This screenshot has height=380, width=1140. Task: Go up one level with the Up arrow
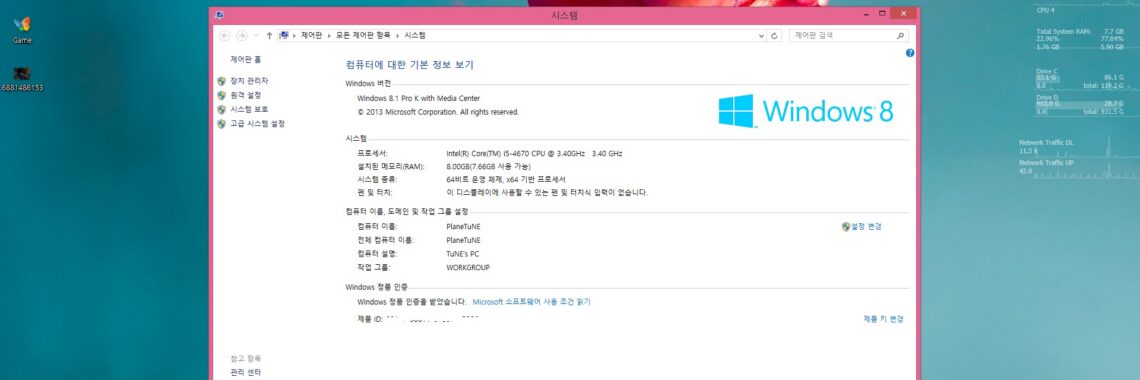click(x=270, y=36)
